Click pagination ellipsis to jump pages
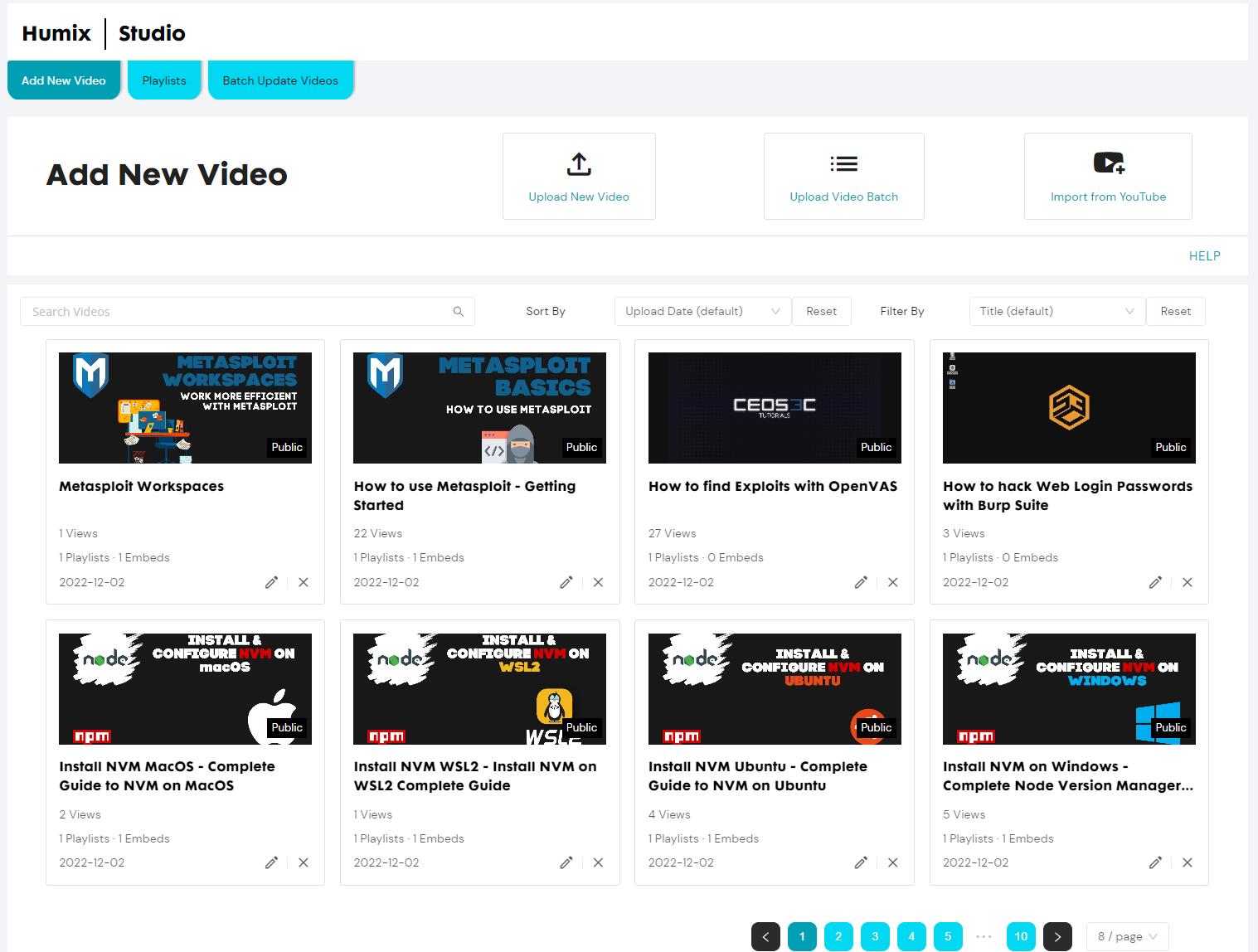1258x952 pixels. pyautogui.click(x=984, y=937)
